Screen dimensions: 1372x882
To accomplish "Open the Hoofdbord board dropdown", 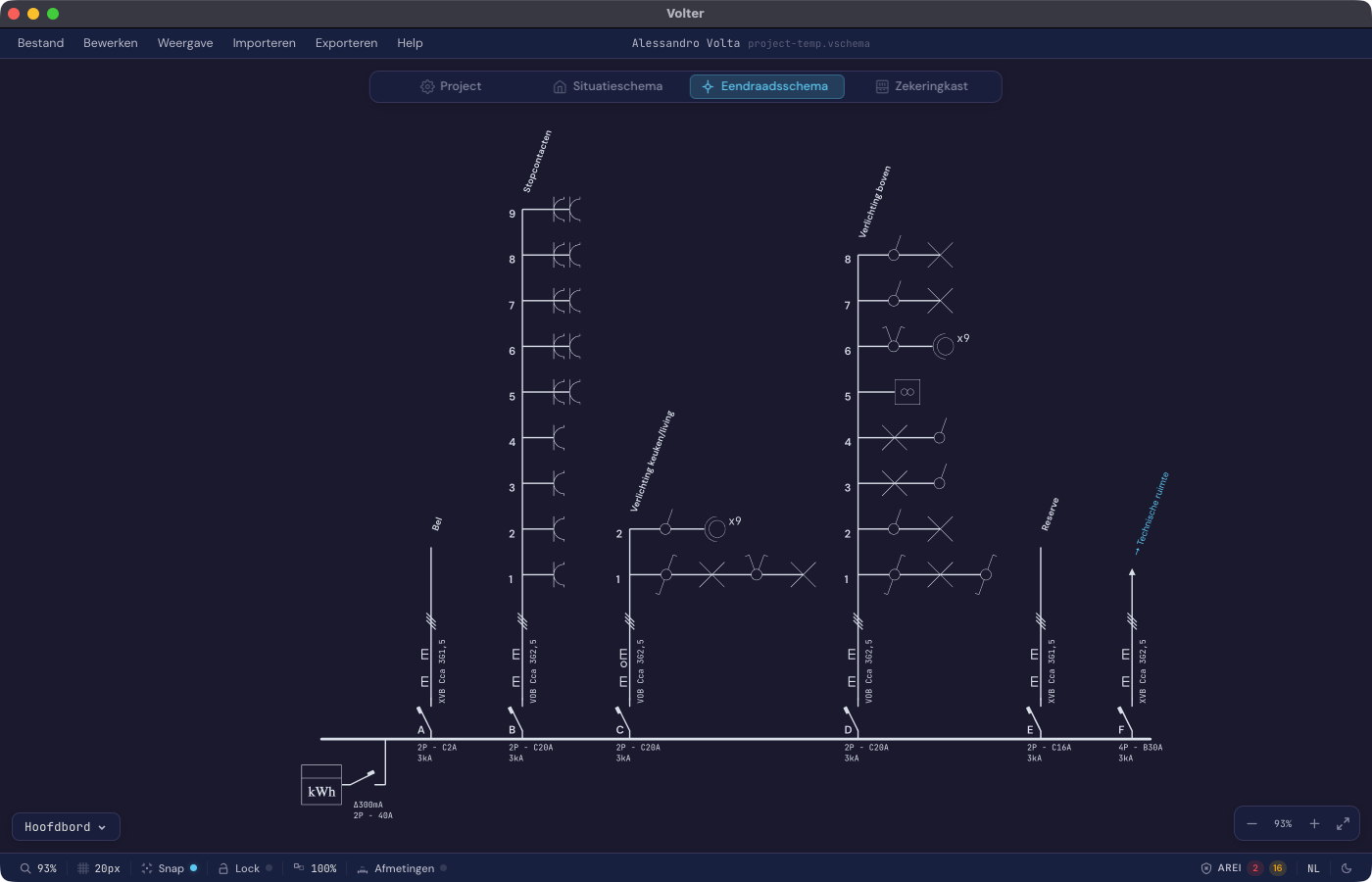I will [x=66, y=827].
